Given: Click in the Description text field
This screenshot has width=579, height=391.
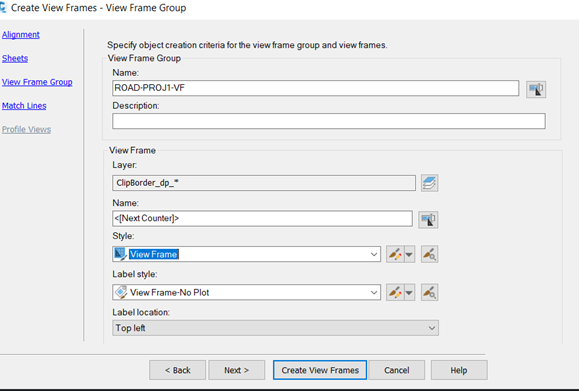Looking at the screenshot, I should (x=329, y=121).
